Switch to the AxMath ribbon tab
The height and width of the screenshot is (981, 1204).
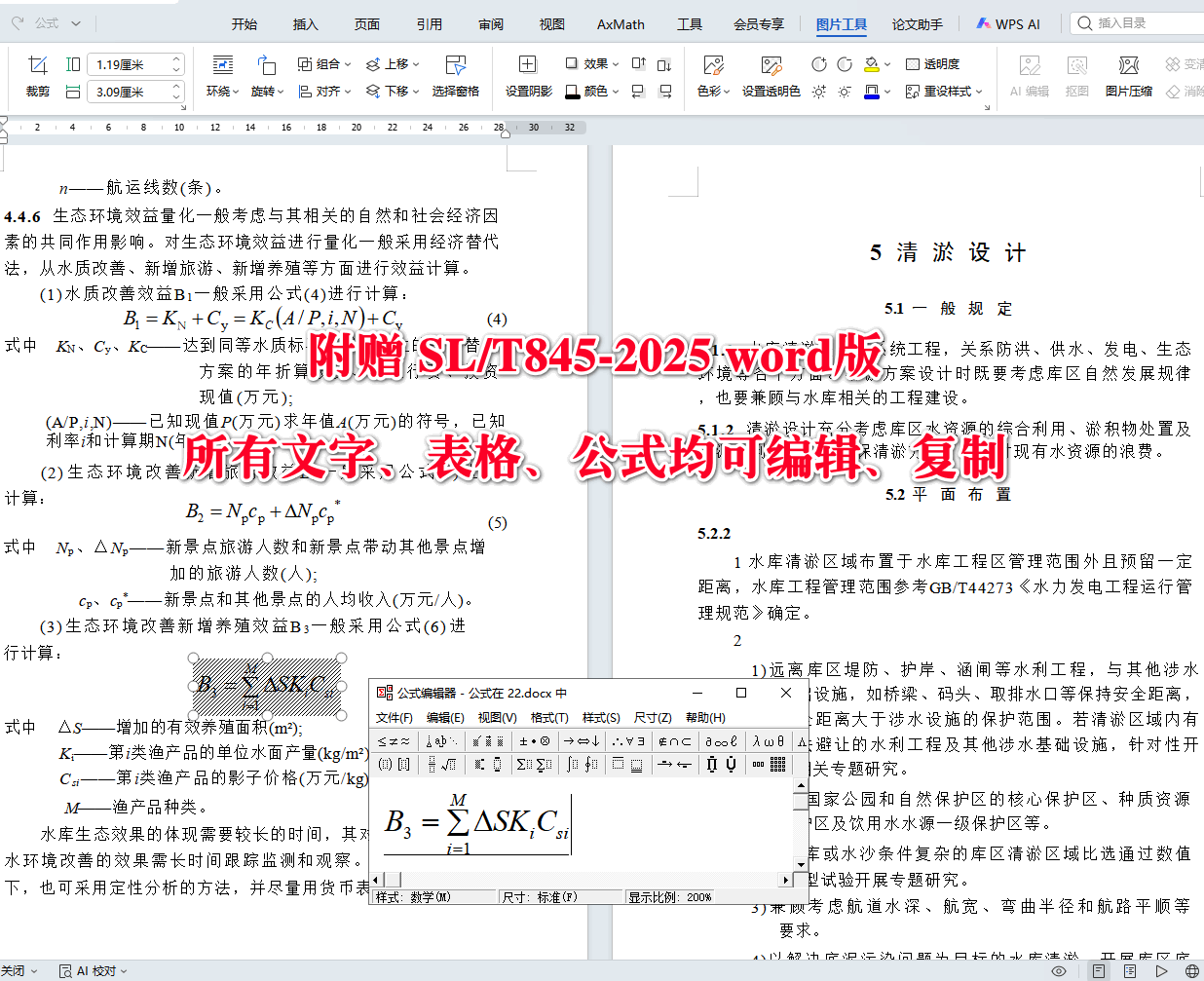click(621, 24)
